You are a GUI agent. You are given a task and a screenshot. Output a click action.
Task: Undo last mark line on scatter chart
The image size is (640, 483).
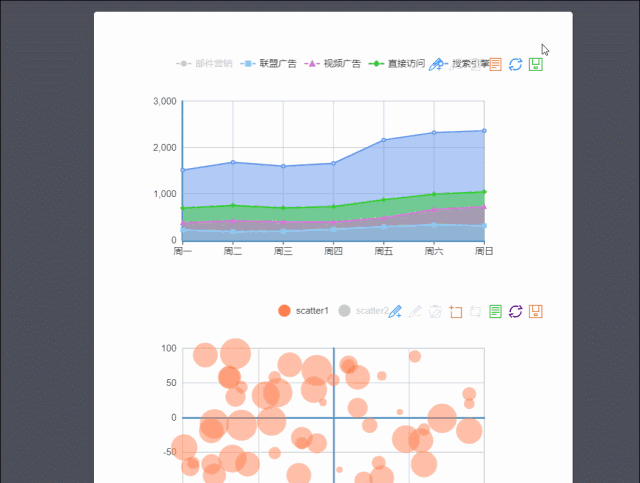point(415,312)
